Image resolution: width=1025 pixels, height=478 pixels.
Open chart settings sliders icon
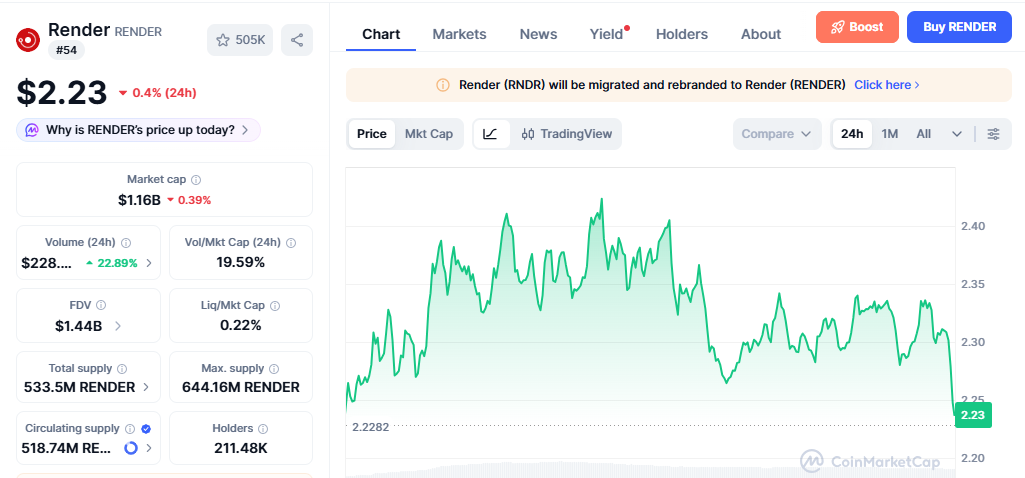point(994,134)
